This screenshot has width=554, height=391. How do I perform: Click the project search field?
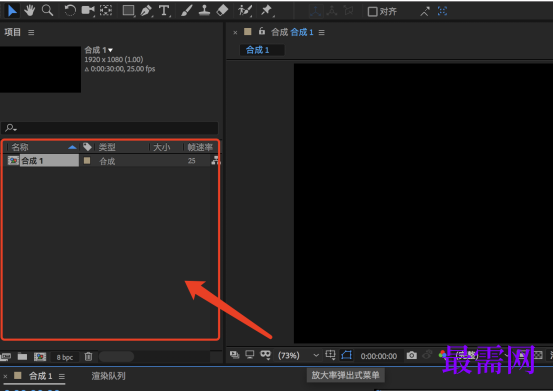(110, 128)
